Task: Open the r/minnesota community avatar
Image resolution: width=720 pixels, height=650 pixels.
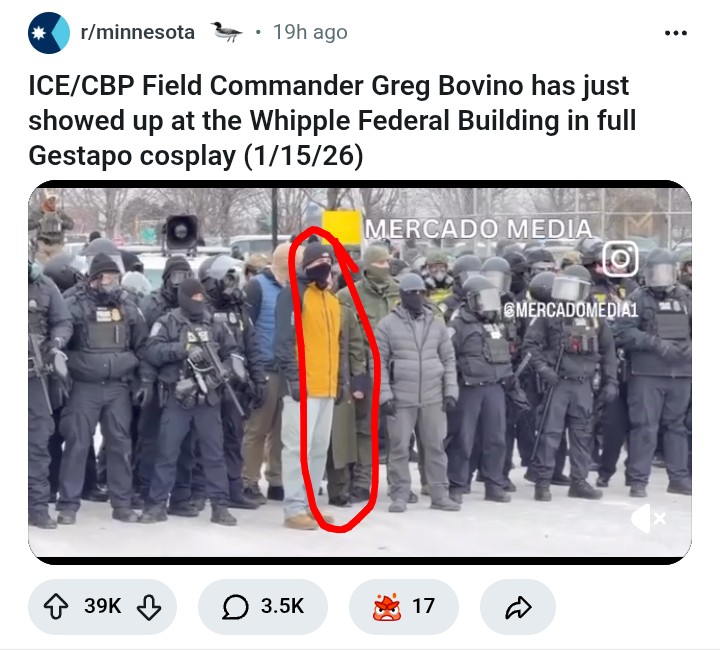Action: [49, 33]
